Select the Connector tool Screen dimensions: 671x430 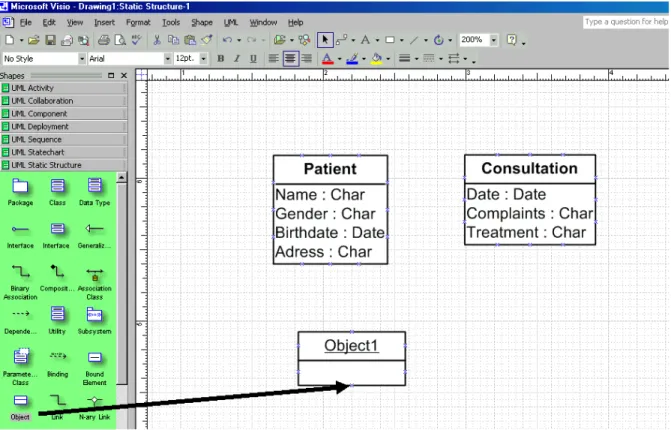click(341, 40)
